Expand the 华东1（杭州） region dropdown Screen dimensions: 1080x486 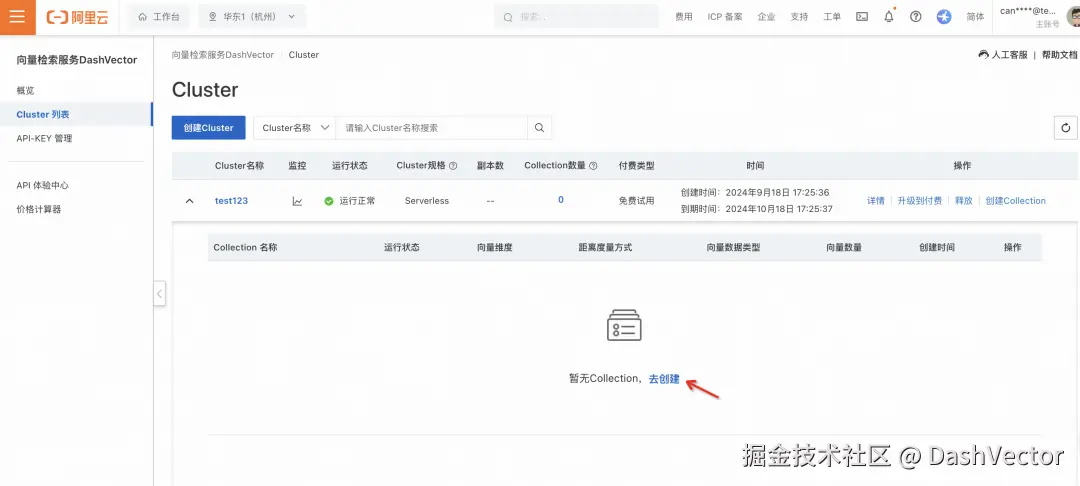252,17
